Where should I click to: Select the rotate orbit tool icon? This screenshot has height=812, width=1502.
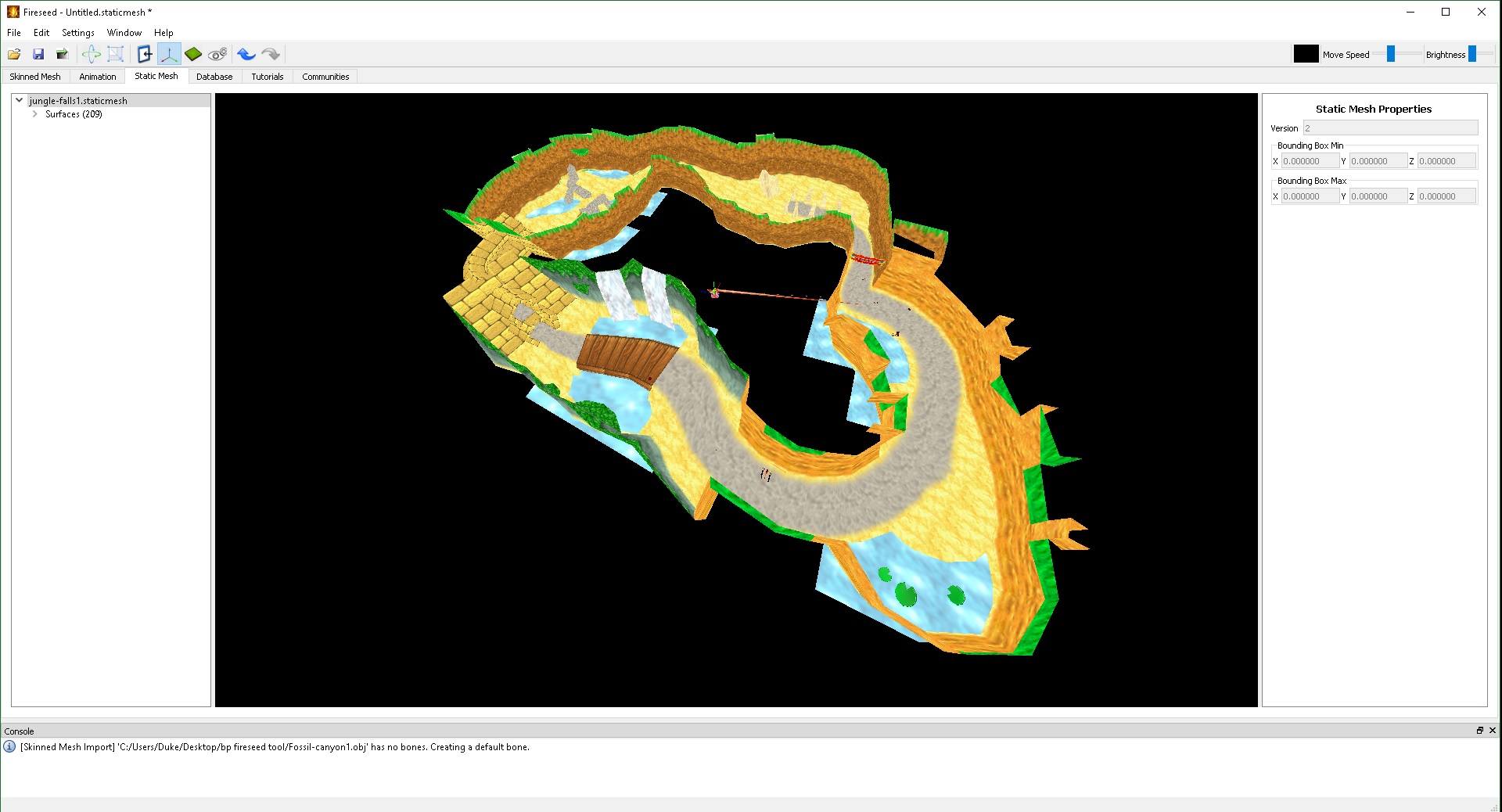pos(92,54)
